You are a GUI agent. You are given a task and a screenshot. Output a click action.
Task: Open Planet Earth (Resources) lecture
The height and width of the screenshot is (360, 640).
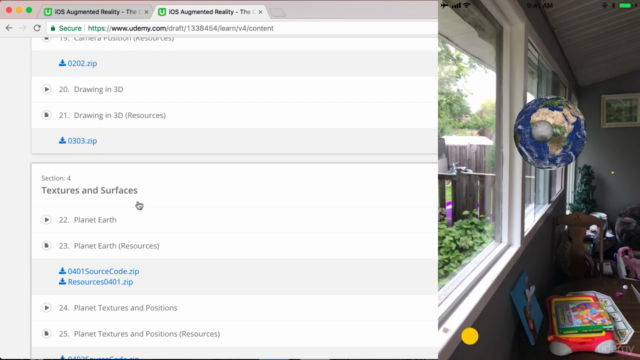point(116,246)
